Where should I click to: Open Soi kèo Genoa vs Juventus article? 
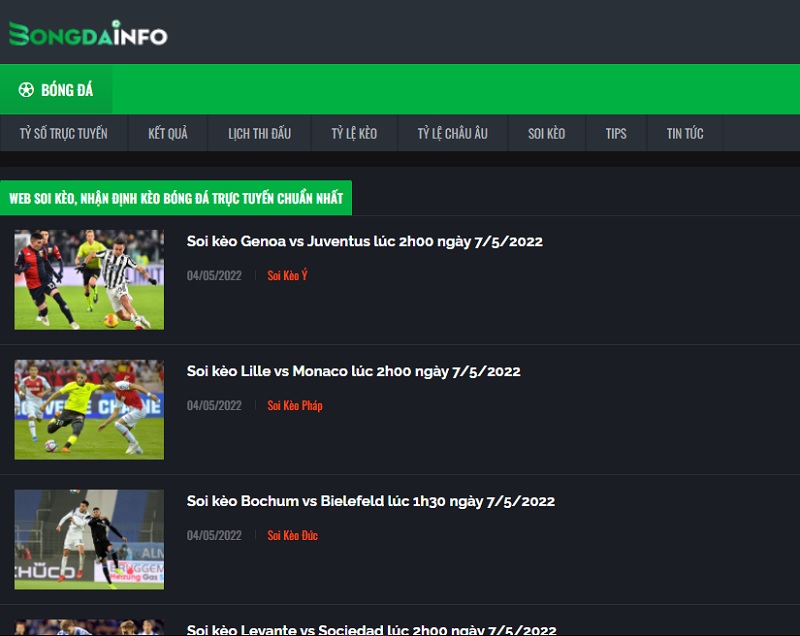tap(364, 241)
